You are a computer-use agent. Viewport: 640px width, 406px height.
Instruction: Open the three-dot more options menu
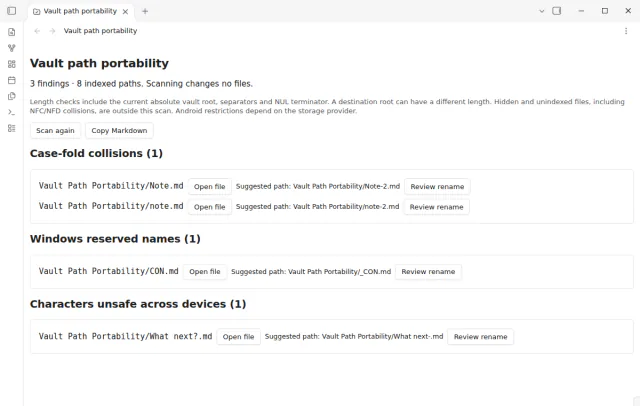[x=626, y=31]
